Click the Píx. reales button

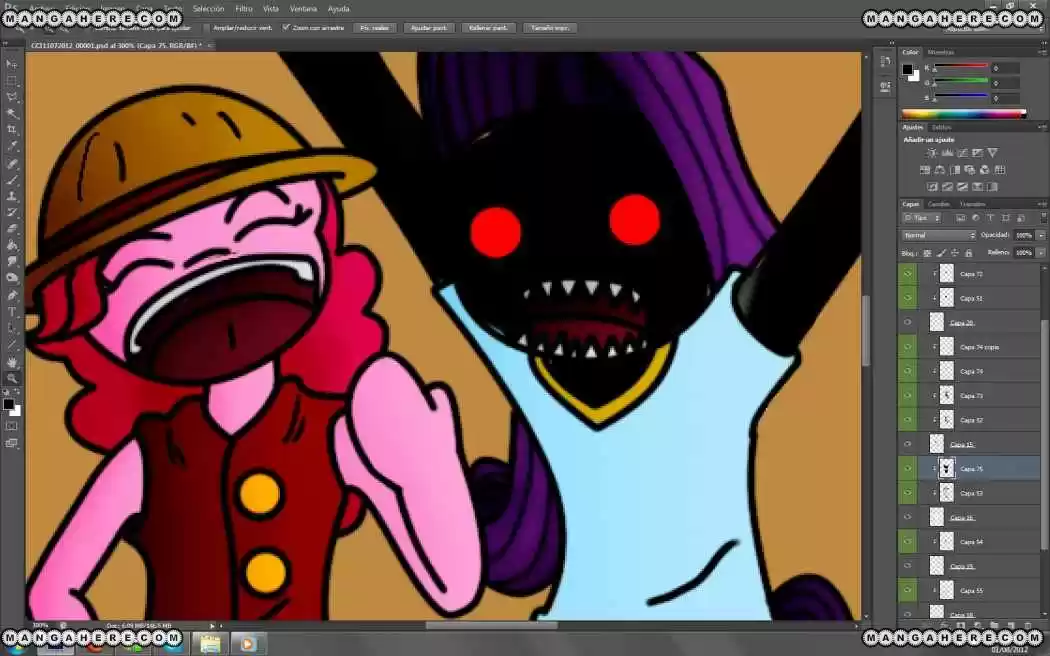(374, 28)
